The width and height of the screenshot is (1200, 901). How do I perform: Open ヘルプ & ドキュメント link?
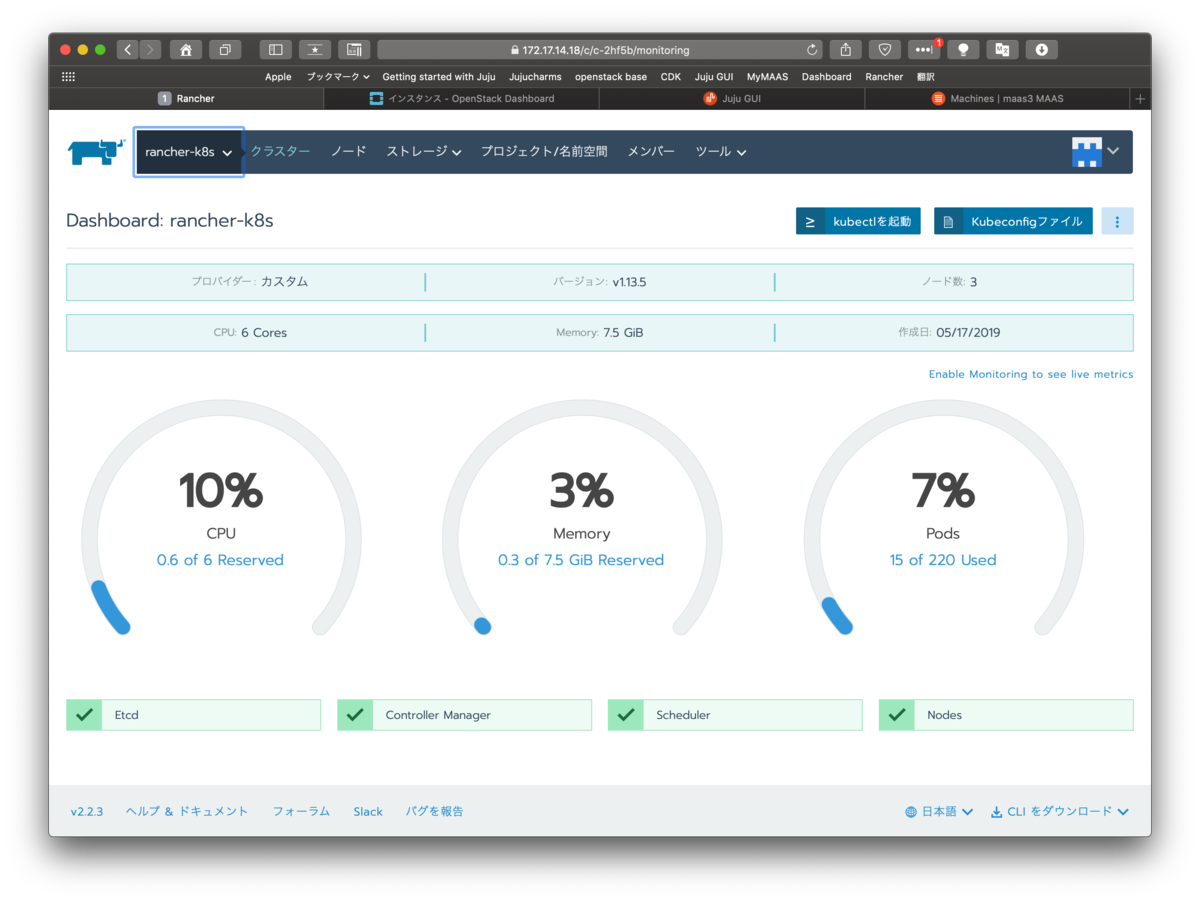[x=187, y=812]
